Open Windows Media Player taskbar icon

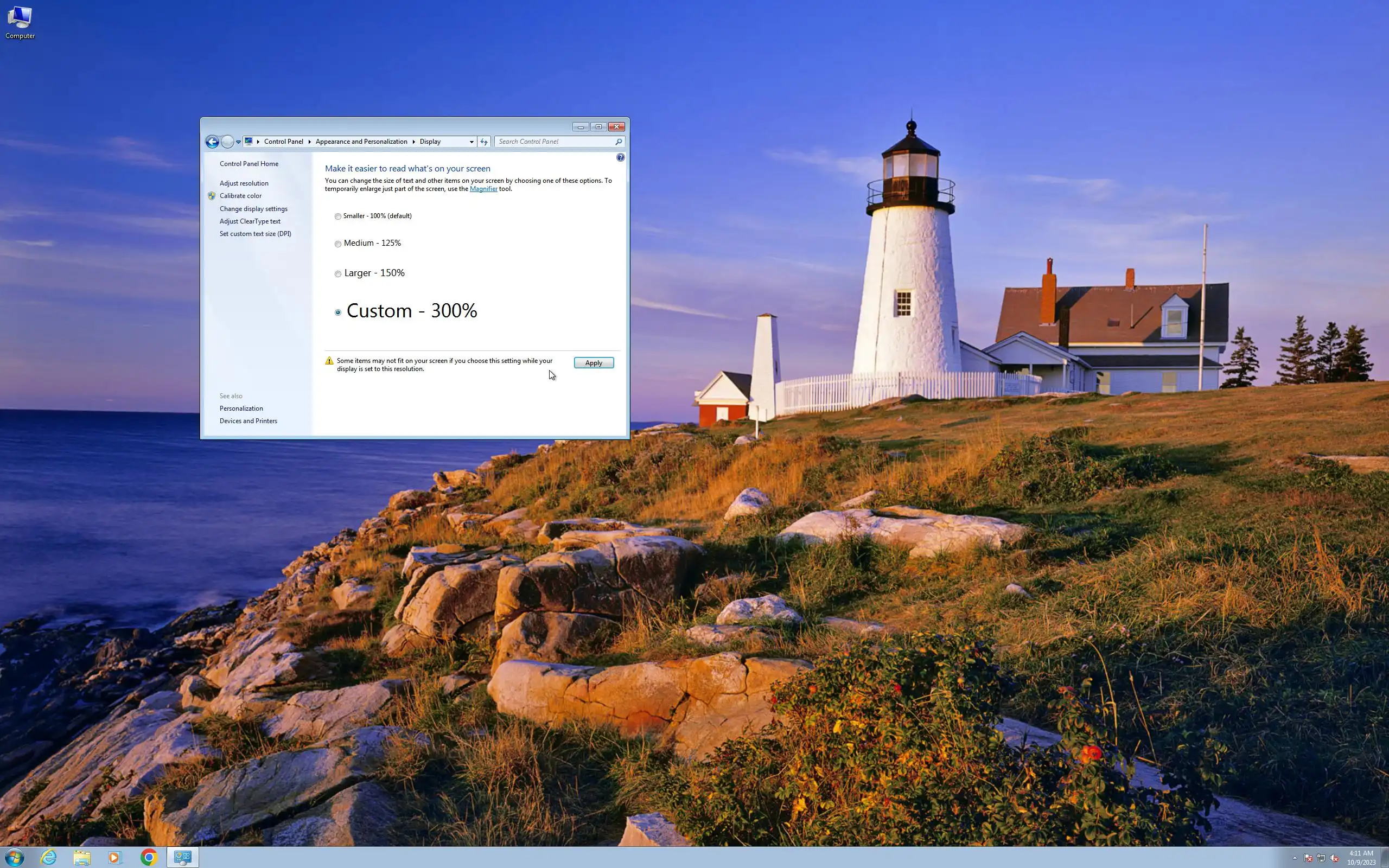pyautogui.click(x=115, y=857)
